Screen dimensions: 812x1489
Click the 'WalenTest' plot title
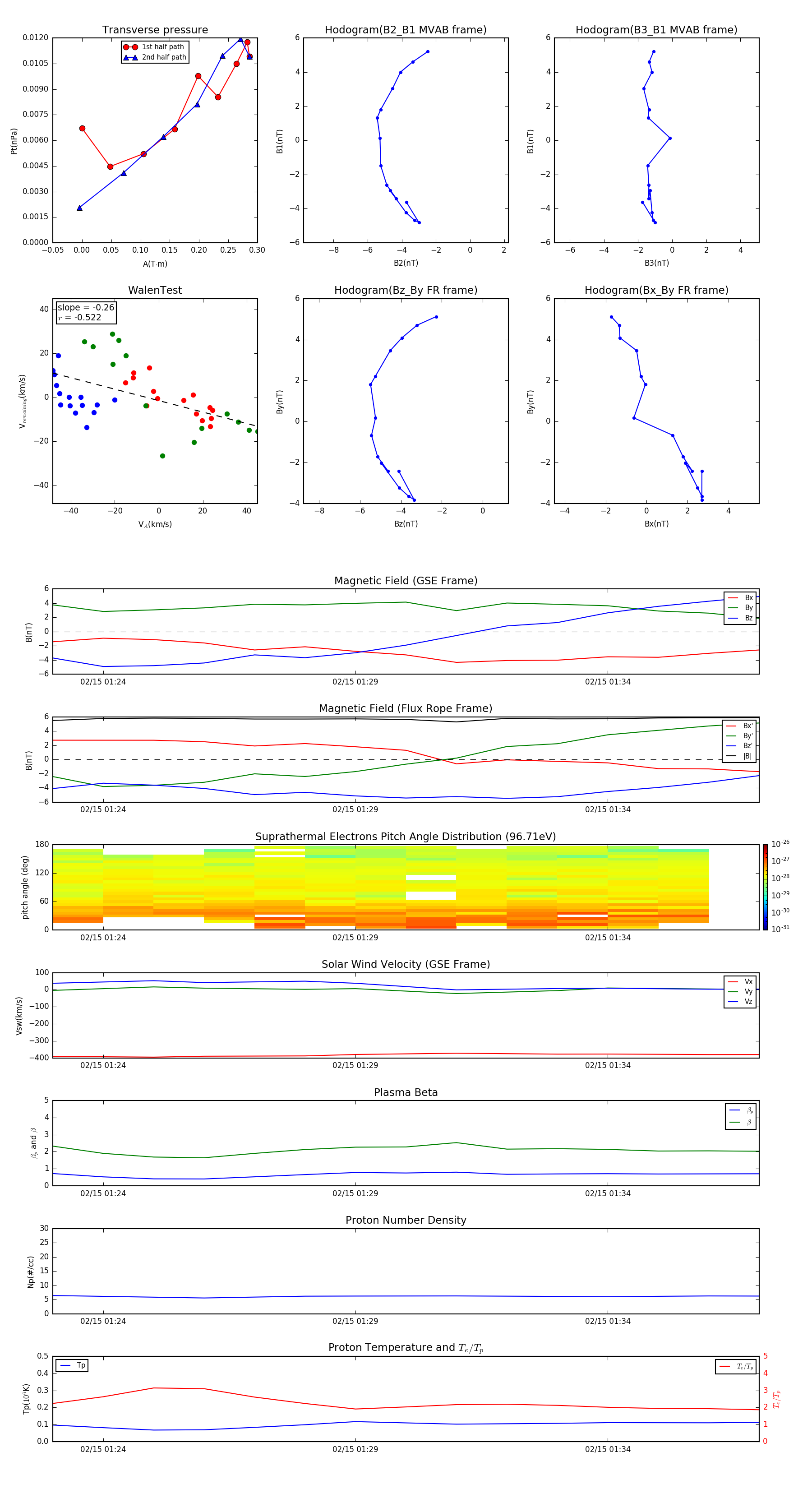point(155,290)
